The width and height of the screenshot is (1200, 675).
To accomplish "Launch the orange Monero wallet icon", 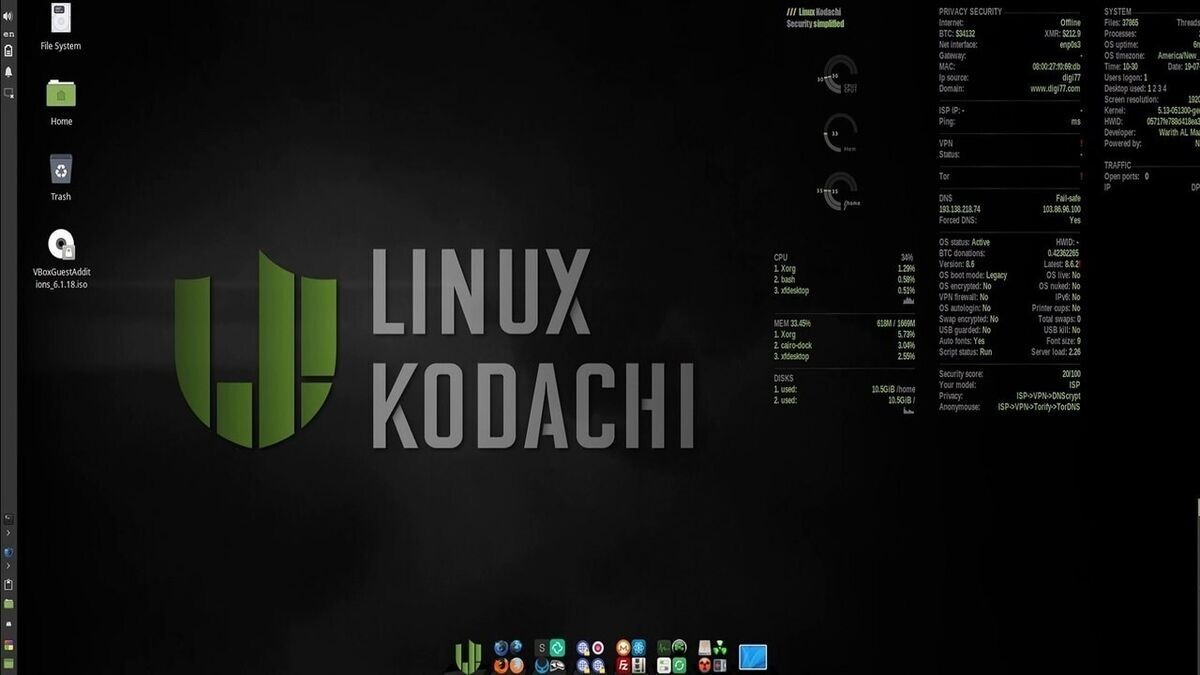I will click(x=623, y=648).
